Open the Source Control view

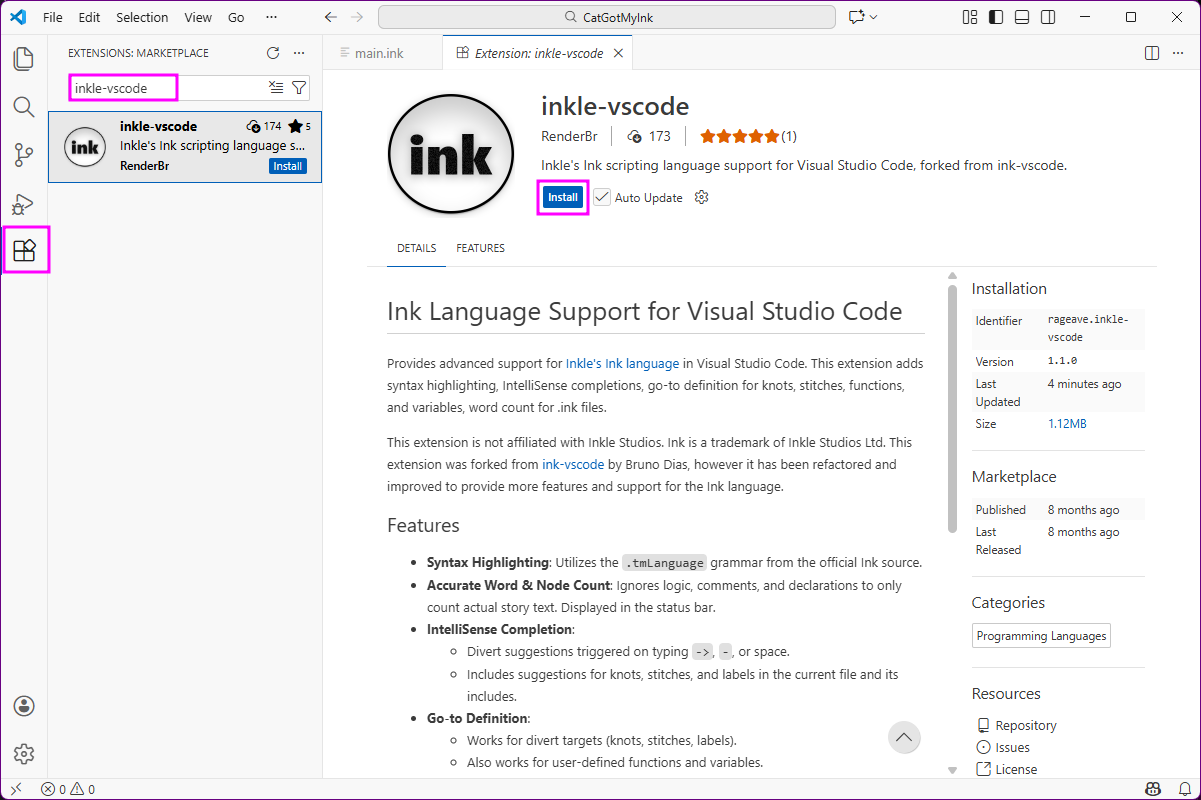coord(24,155)
